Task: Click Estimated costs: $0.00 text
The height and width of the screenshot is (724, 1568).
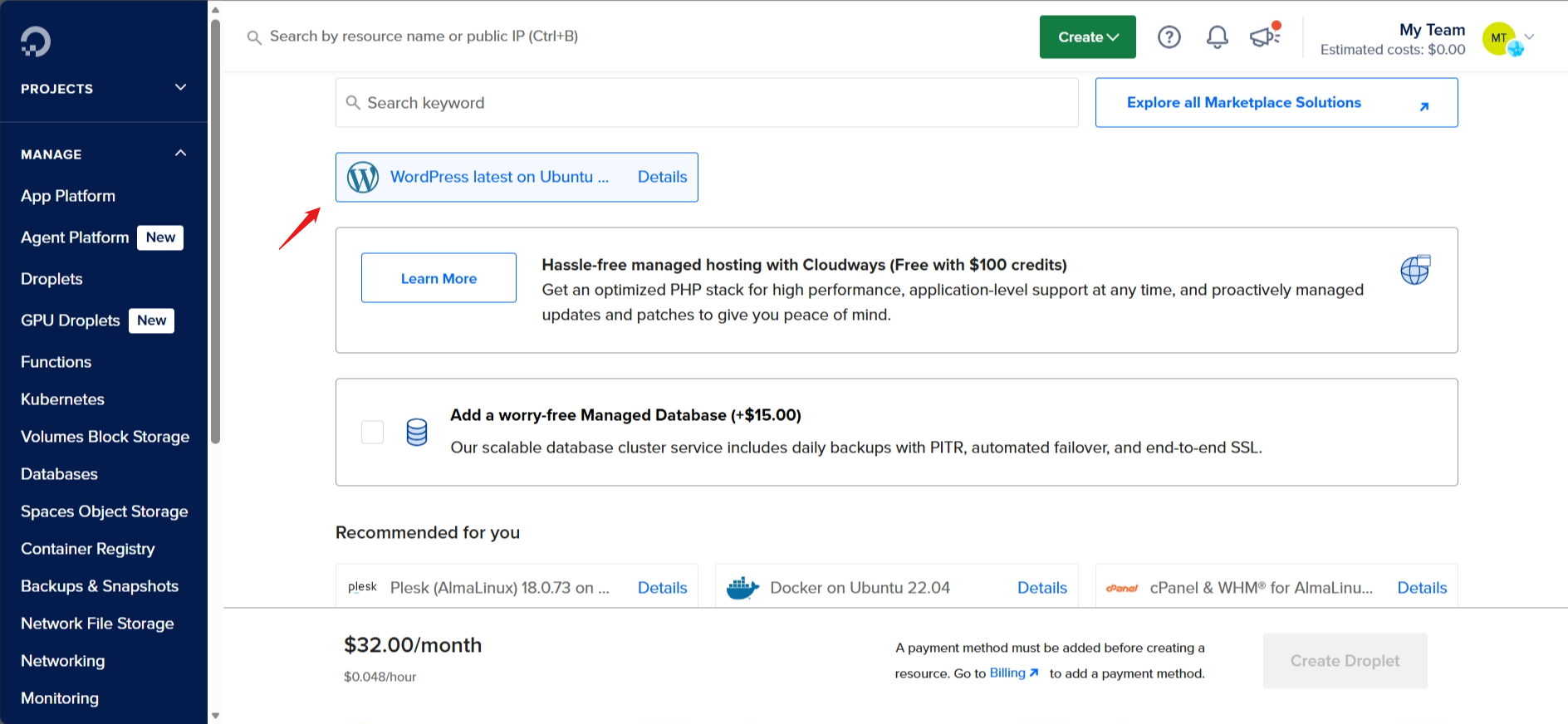Action: click(x=1393, y=50)
